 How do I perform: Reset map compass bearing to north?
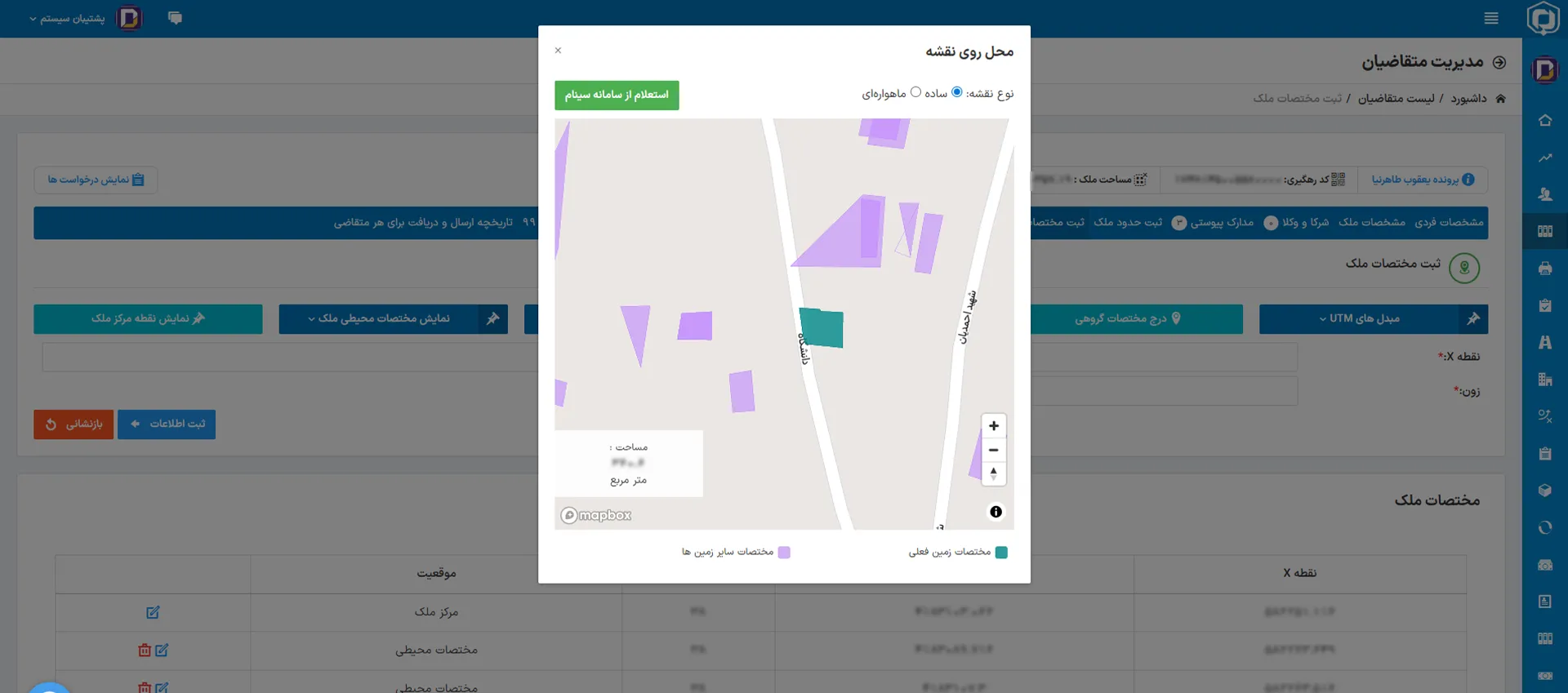pyautogui.click(x=993, y=473)
